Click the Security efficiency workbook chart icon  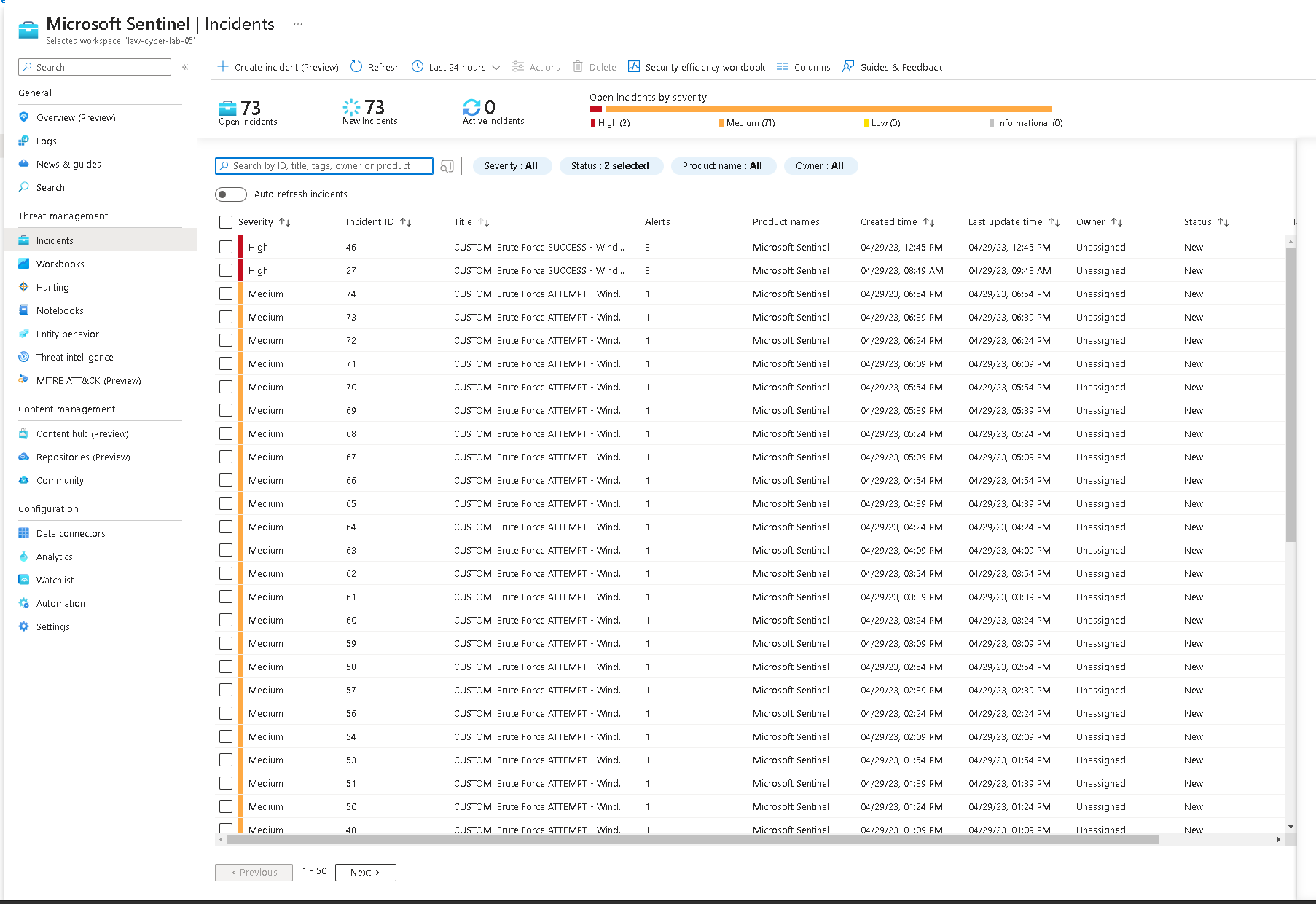tap(634, 66)
